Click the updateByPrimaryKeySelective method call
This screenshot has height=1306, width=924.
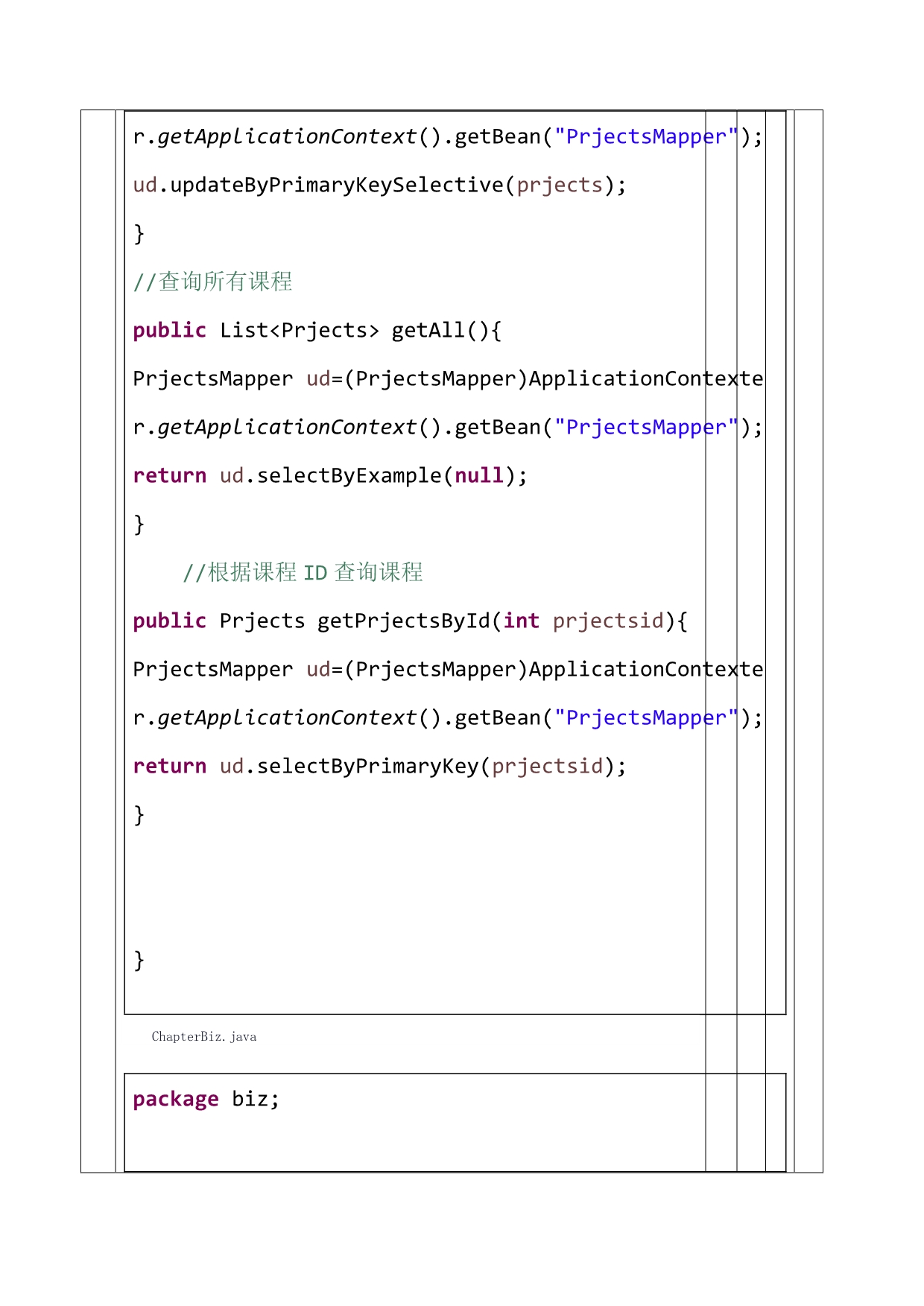click(337, 186)
